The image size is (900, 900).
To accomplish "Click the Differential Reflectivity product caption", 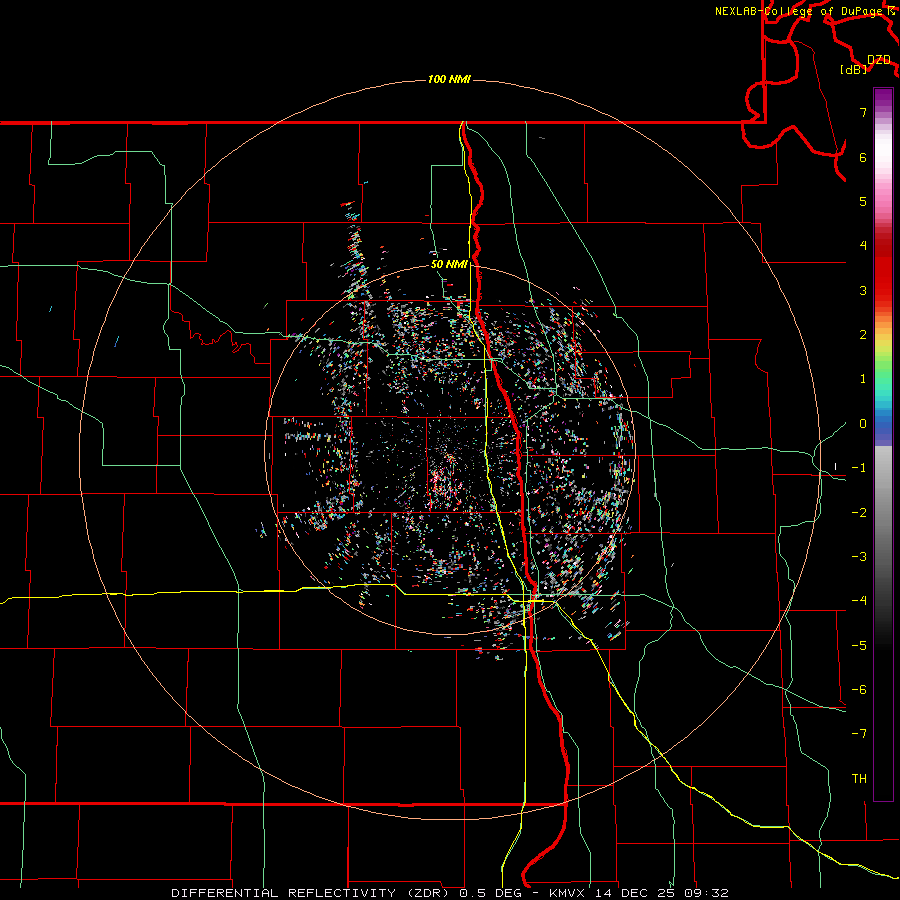I will pos(450,893).
